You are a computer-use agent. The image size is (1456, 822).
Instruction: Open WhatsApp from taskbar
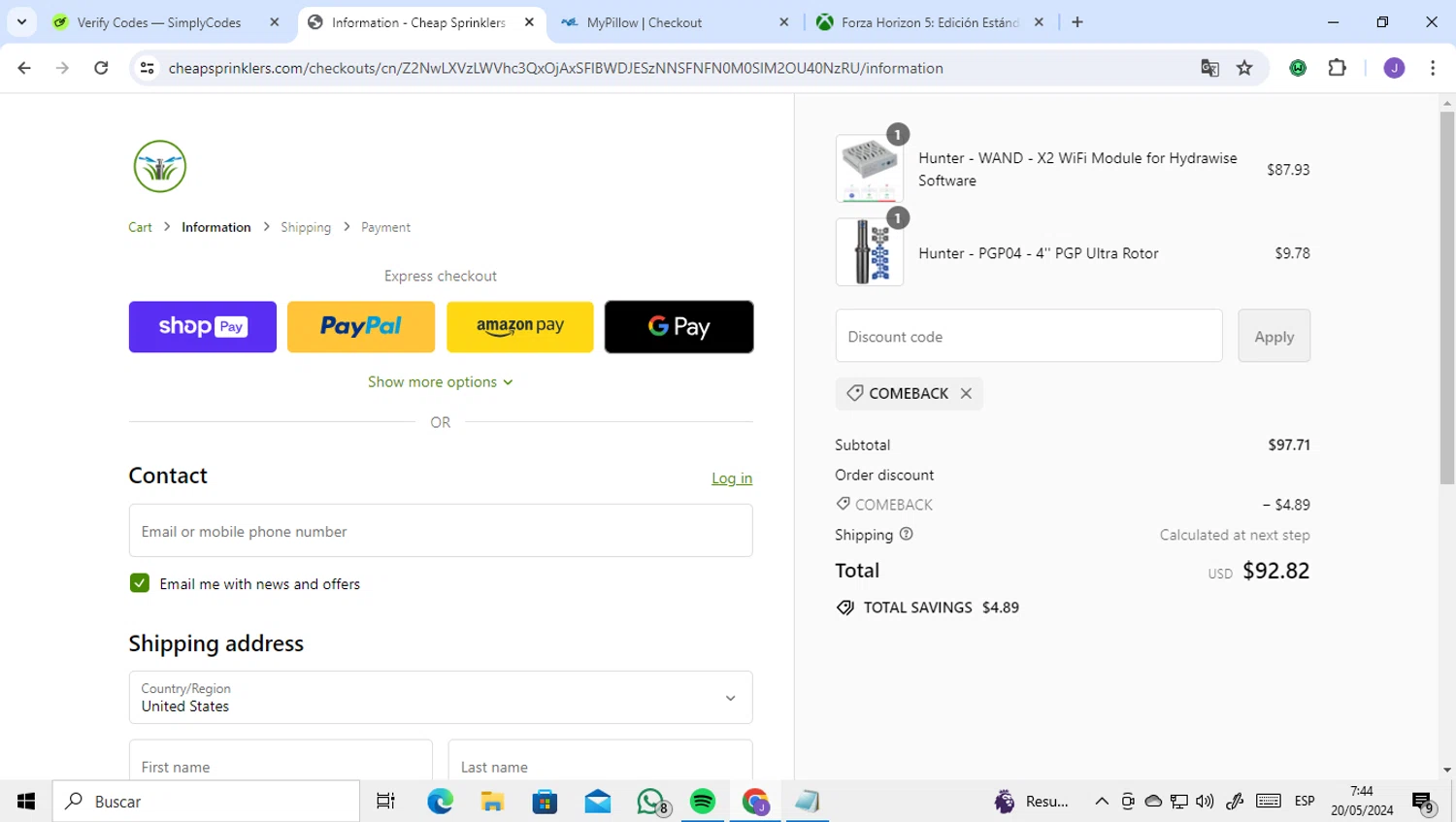click(x=651, y=802)
